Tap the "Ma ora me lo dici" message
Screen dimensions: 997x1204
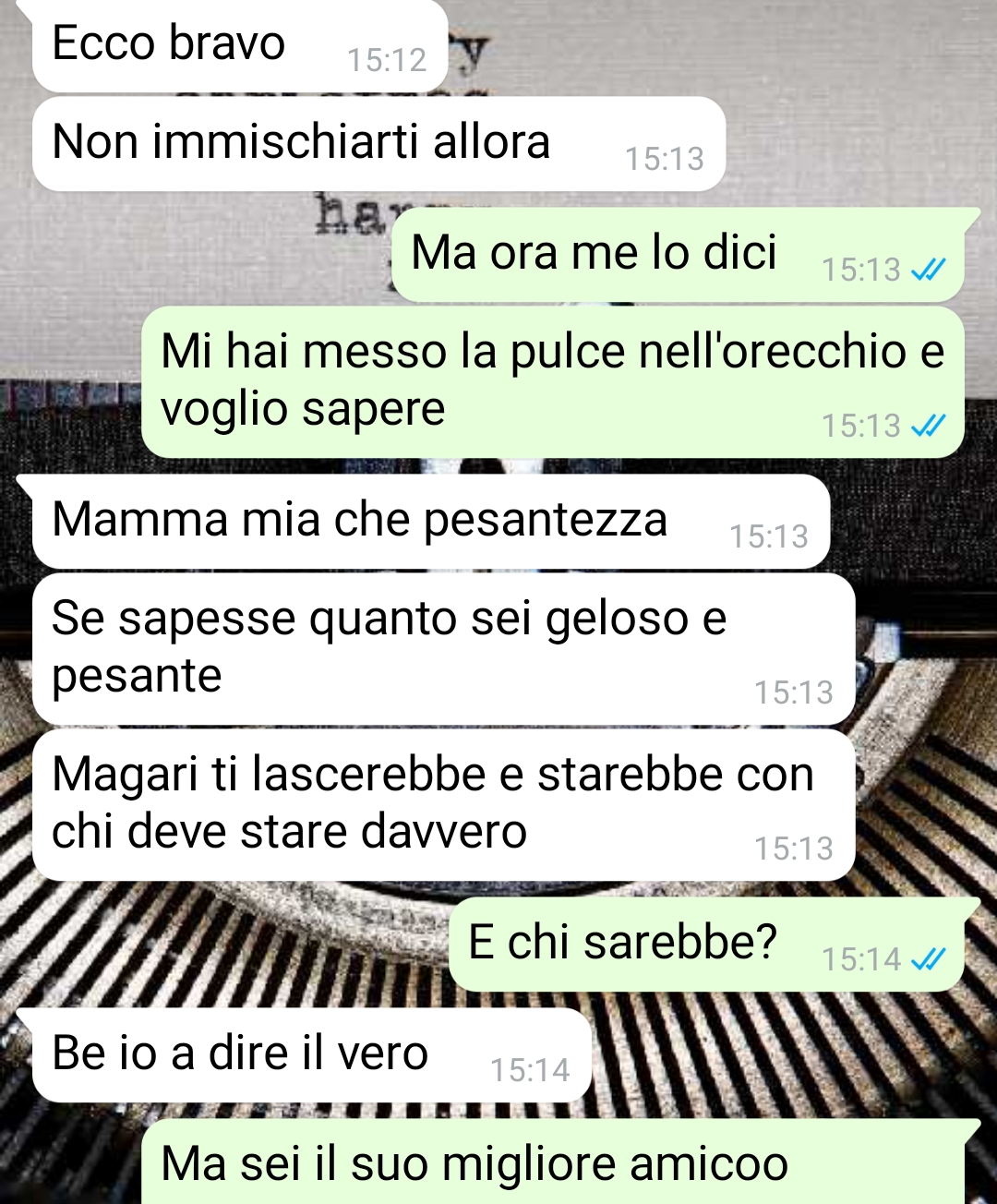click(x=678, y=255)
